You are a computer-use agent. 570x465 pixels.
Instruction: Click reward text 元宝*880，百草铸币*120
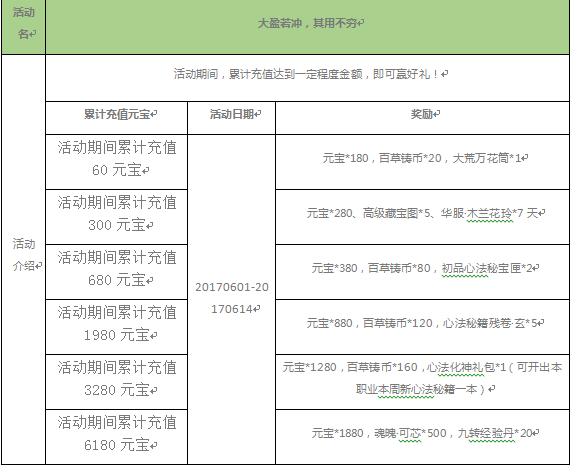370,323
